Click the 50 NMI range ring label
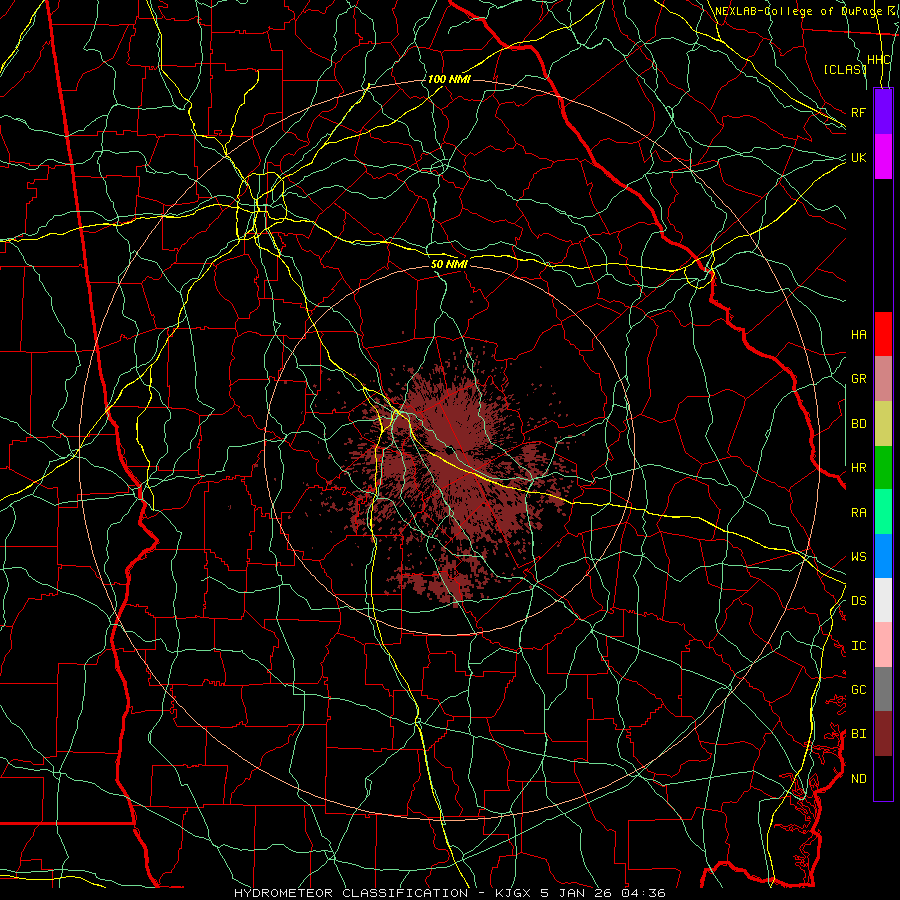Screen dimensions: 900x900 coord(449,264)
